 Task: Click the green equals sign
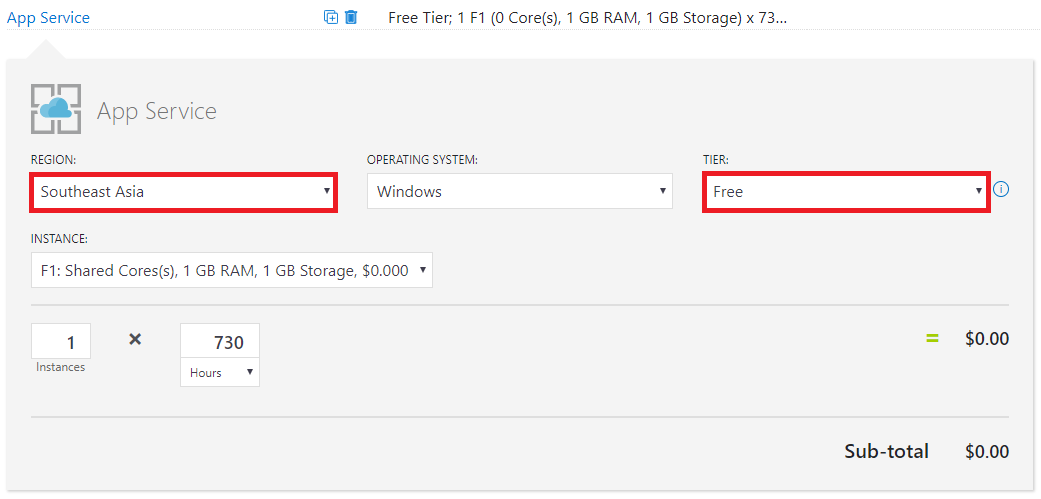pyautogui.click(x=933, y=338)
